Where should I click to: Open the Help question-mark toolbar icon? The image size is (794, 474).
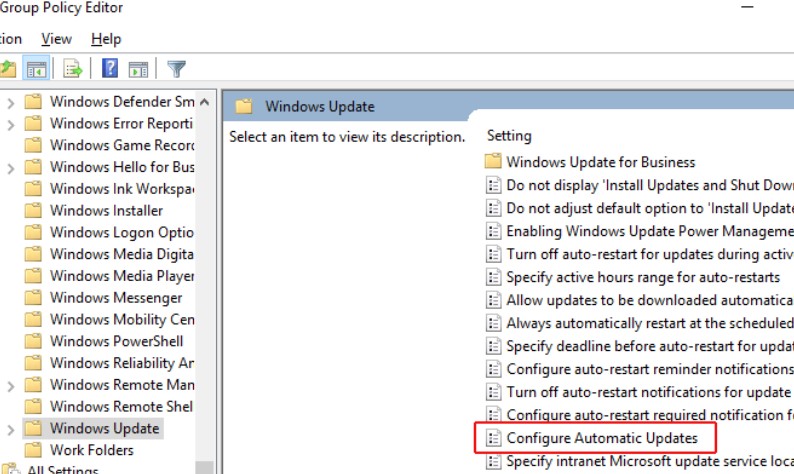[110, 68]
